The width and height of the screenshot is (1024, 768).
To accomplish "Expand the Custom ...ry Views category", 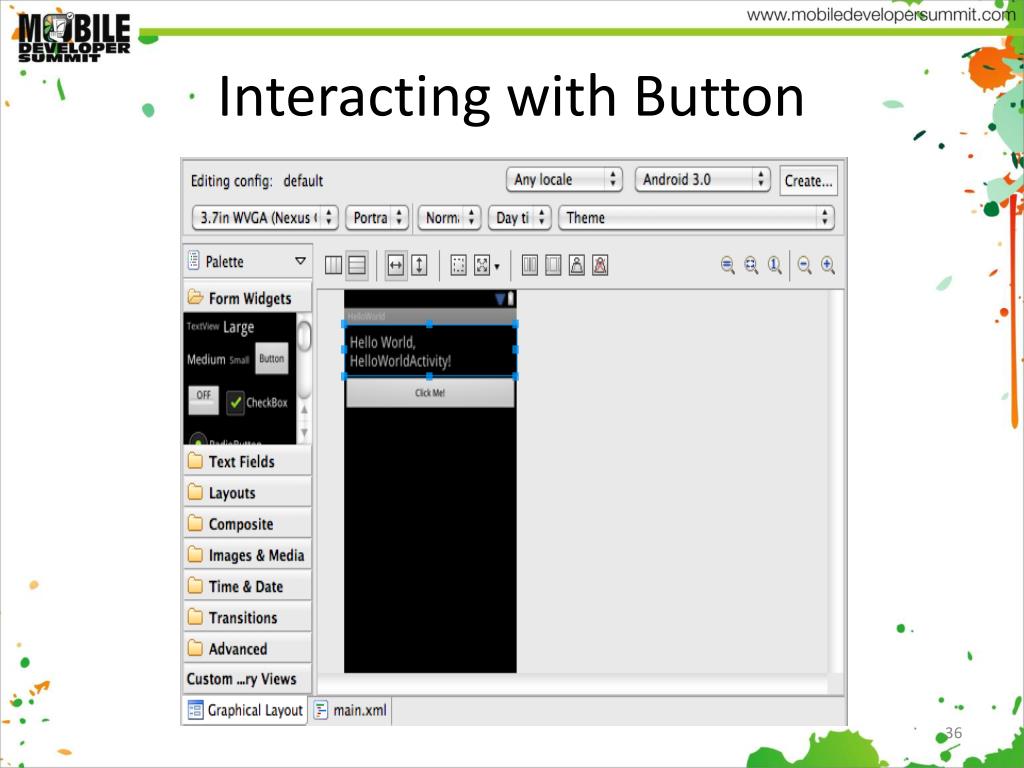I will click(248, 679).
